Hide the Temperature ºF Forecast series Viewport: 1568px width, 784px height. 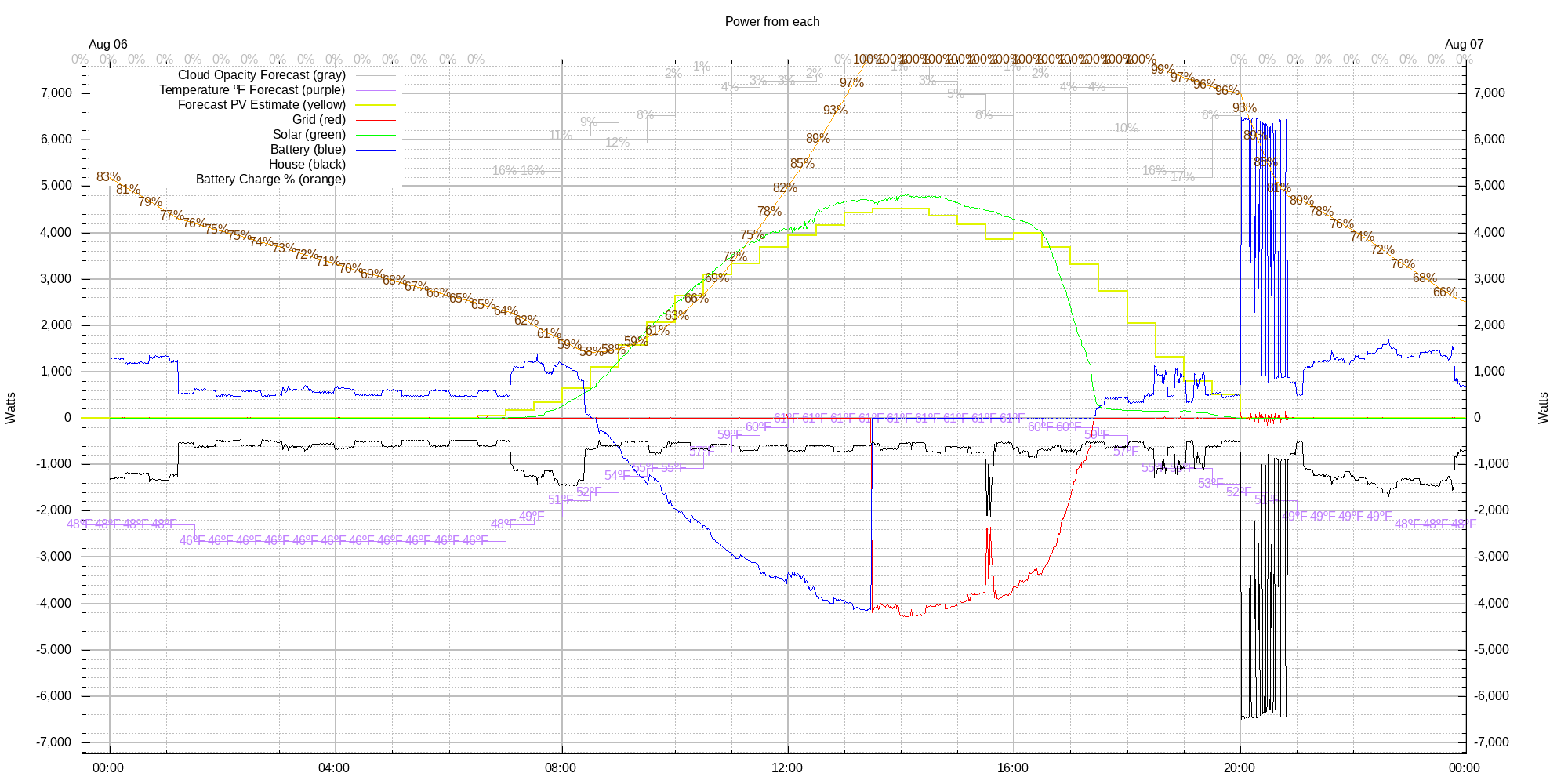(x=252, y=90)
